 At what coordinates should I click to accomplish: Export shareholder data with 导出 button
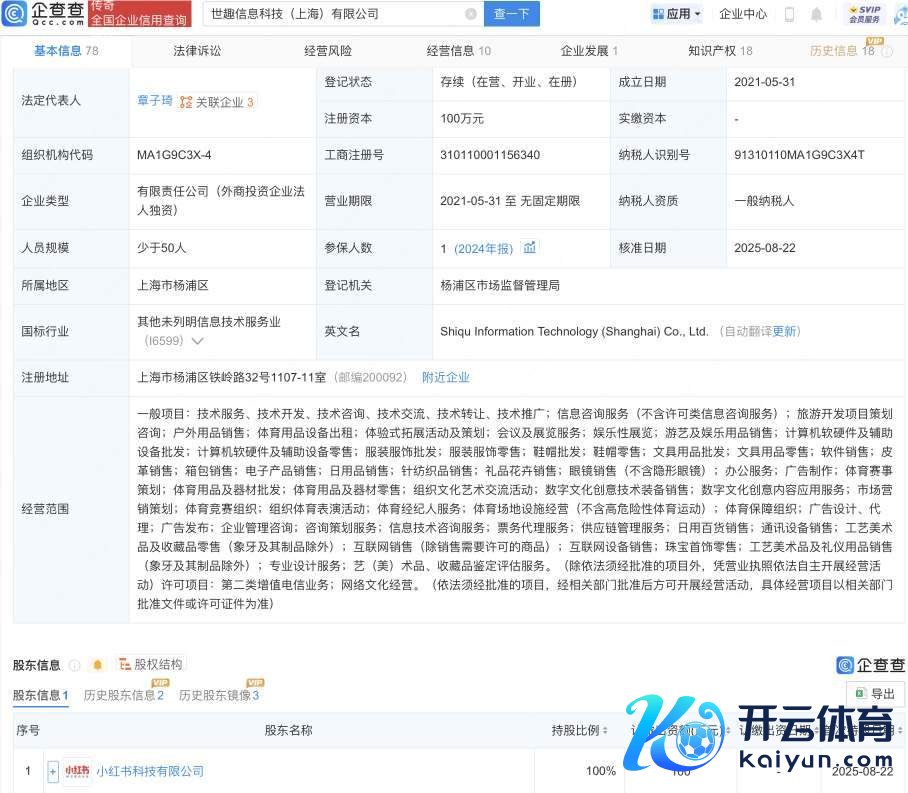tap(875, 694)
